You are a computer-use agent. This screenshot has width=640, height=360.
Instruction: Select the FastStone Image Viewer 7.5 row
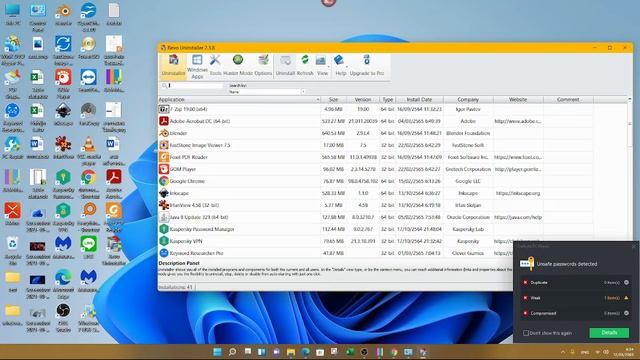tap(376, 145)
